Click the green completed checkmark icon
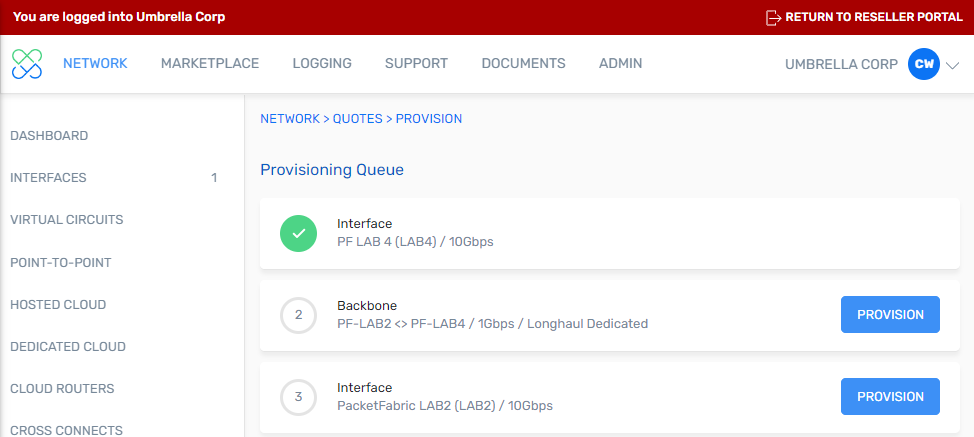The height and width of the screenshot is (437, 974). click(299, 233)
